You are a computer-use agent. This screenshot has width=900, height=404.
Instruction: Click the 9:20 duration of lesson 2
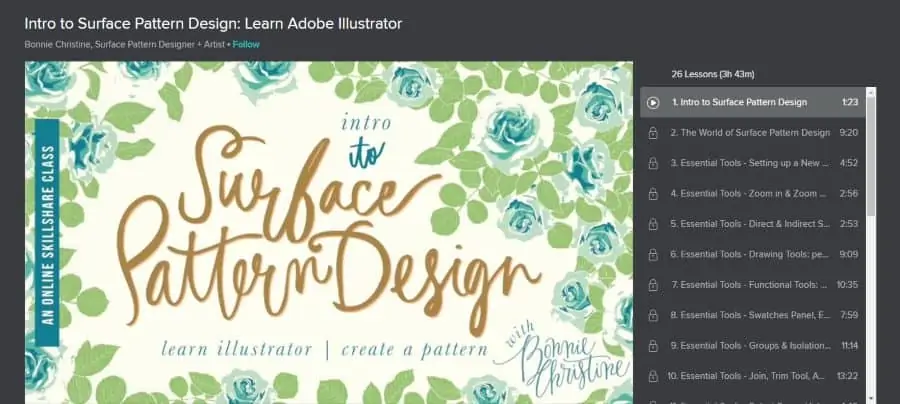pyautogui.click(x=848, y=133)
